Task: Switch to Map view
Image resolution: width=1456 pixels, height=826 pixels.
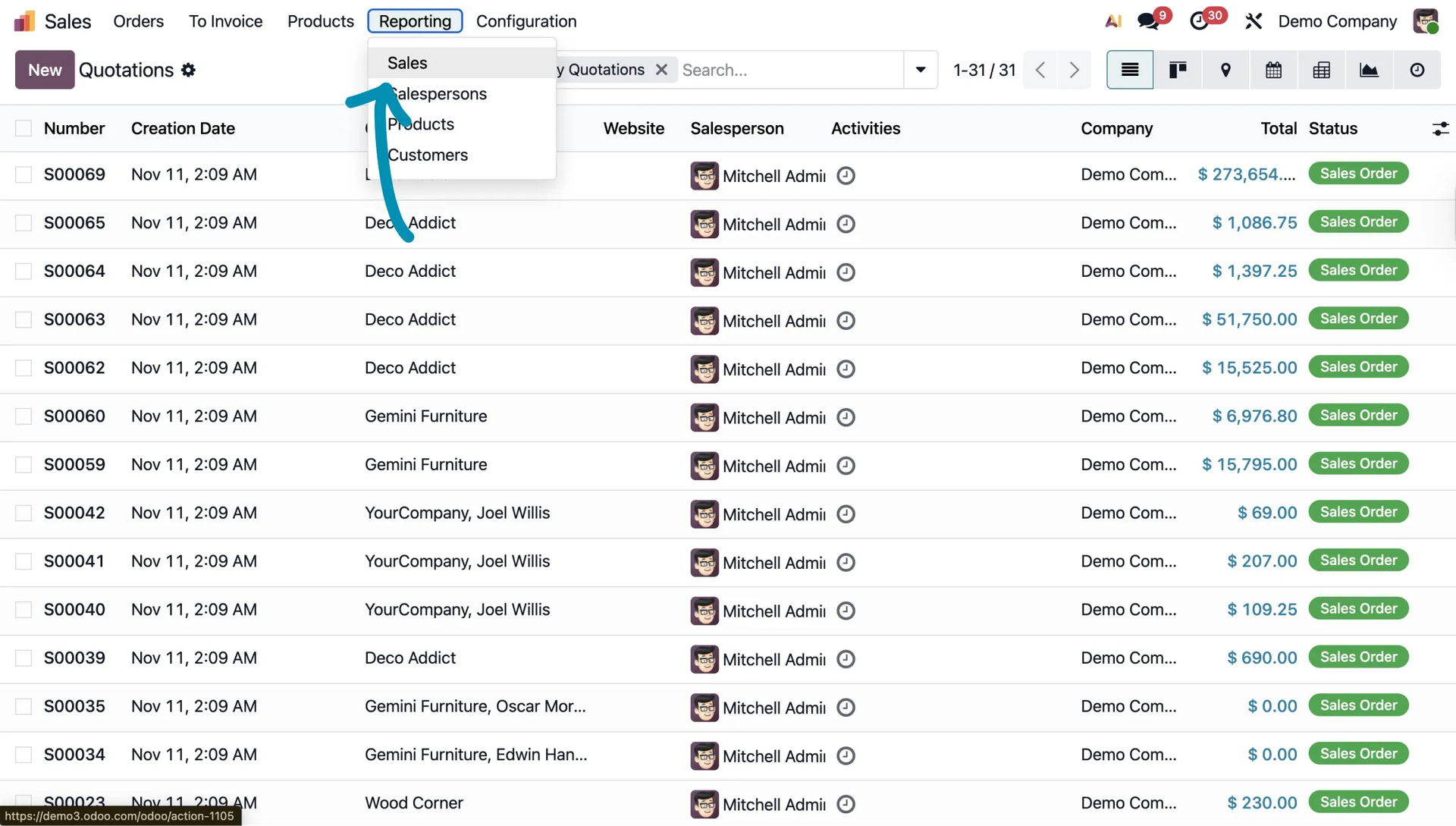Action: pos(1225,70)
